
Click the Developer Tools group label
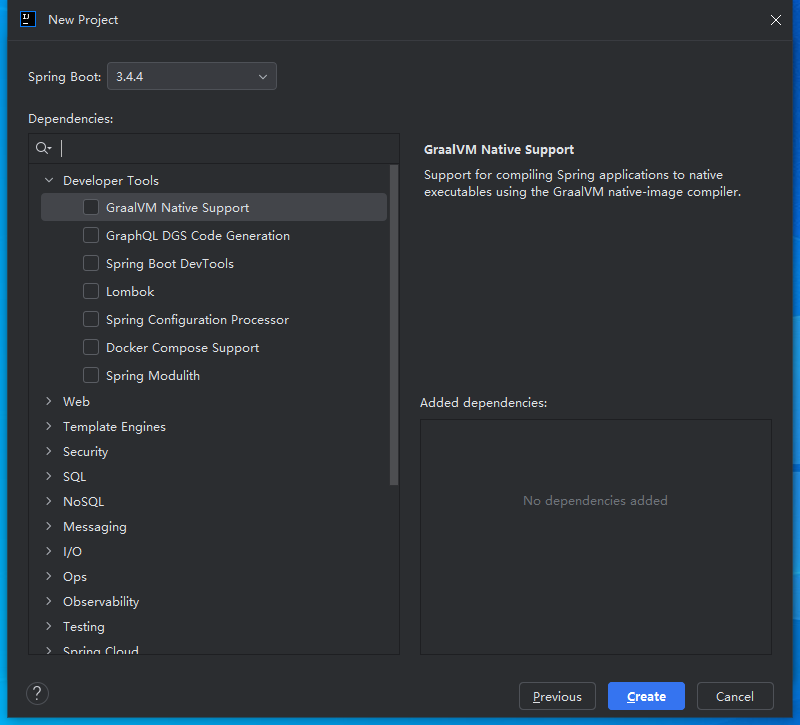click(111, 181)
